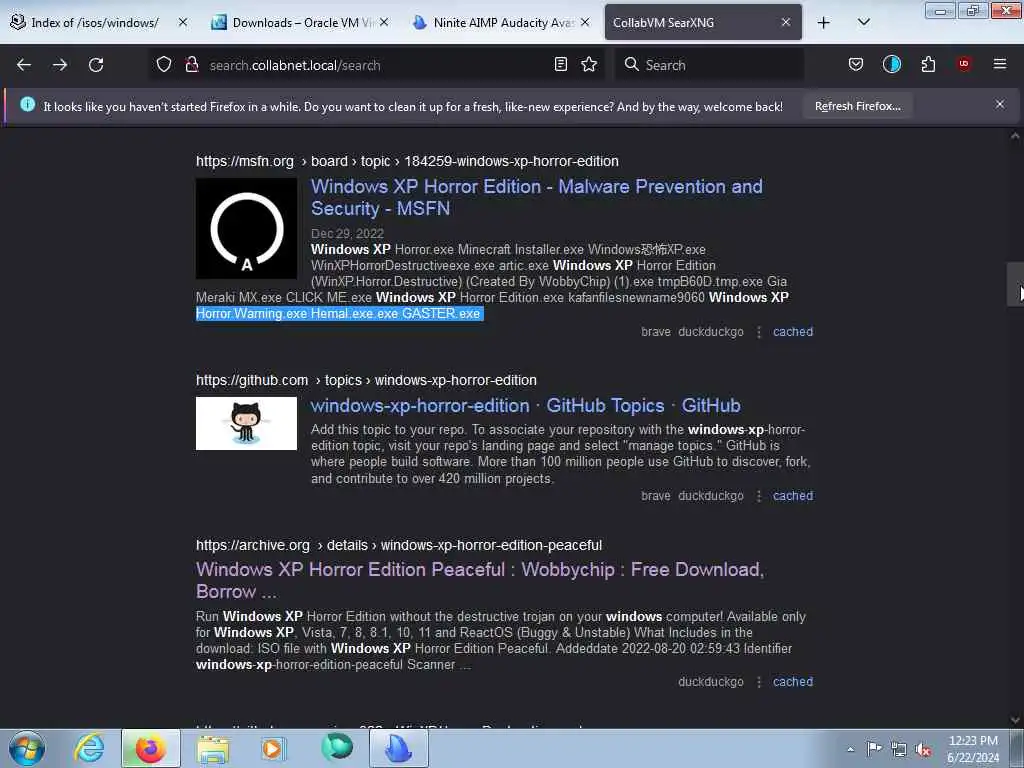Click the Dec 29, 2022 date text
Image resolution: width=1024 pixels, height=768 pixels.
pos(347,233)
